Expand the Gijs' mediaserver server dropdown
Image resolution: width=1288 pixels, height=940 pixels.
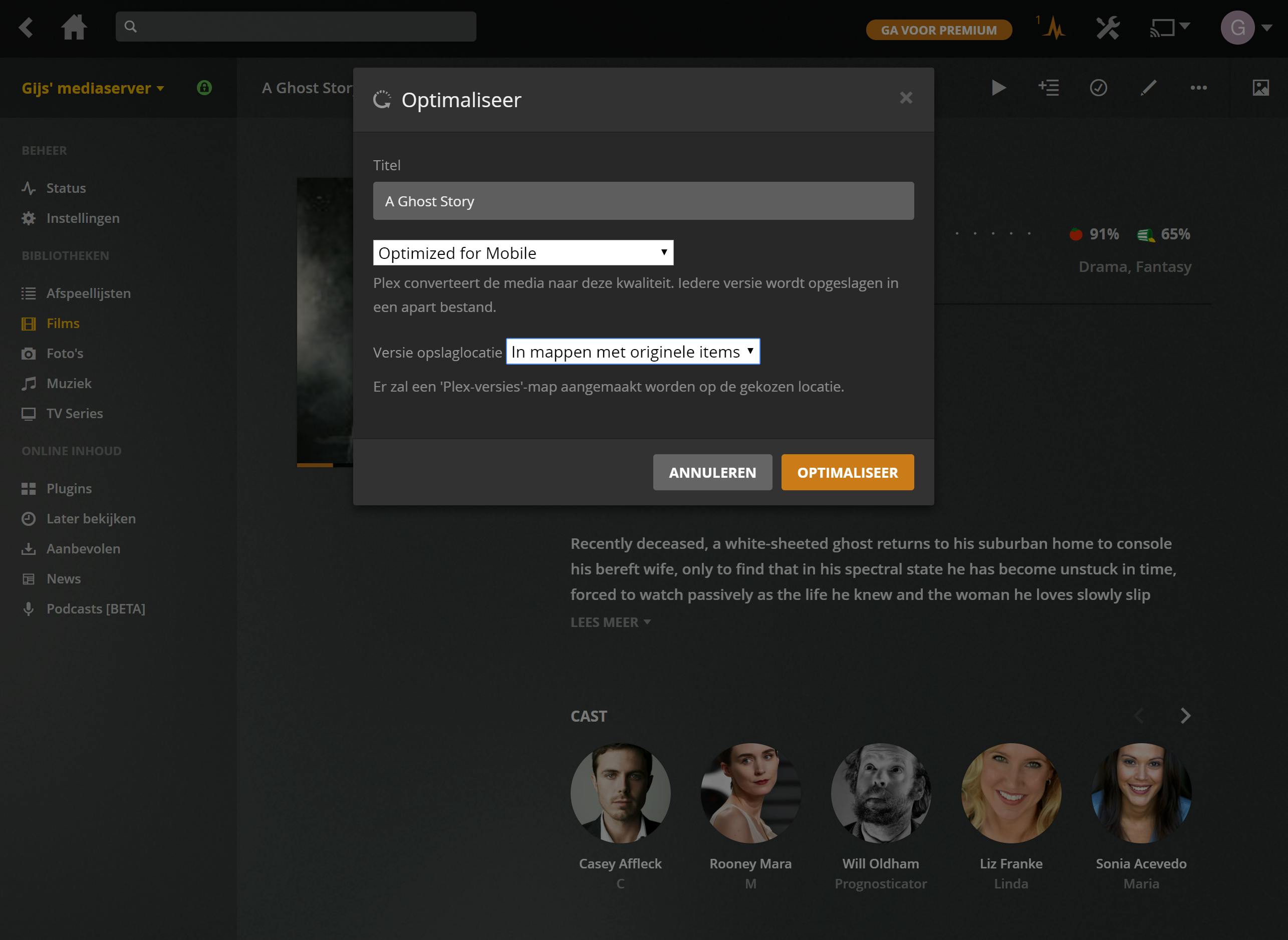[x=93, y=88]
